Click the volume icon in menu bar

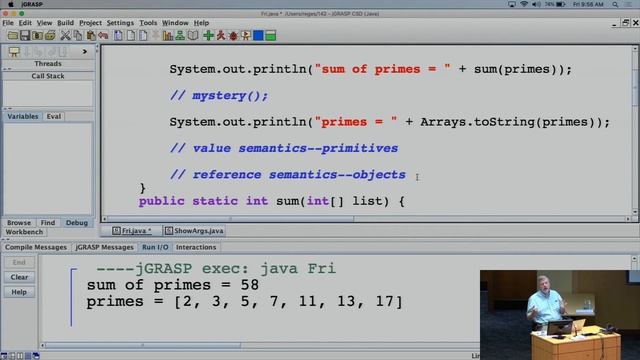[536, 4]
